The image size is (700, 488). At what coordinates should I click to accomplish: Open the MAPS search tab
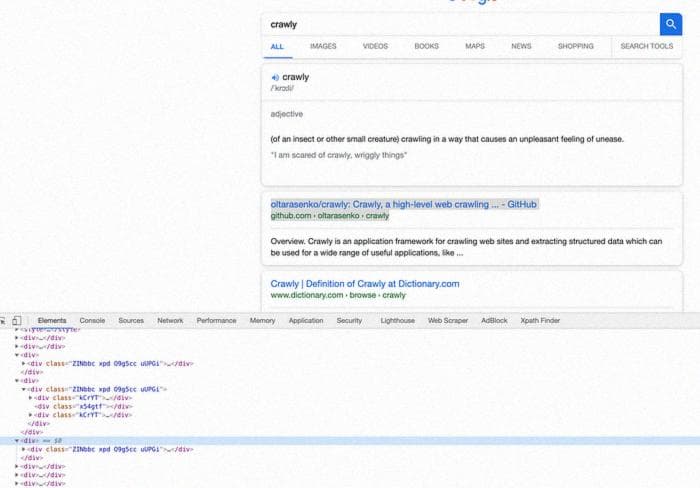pos(475,46)
